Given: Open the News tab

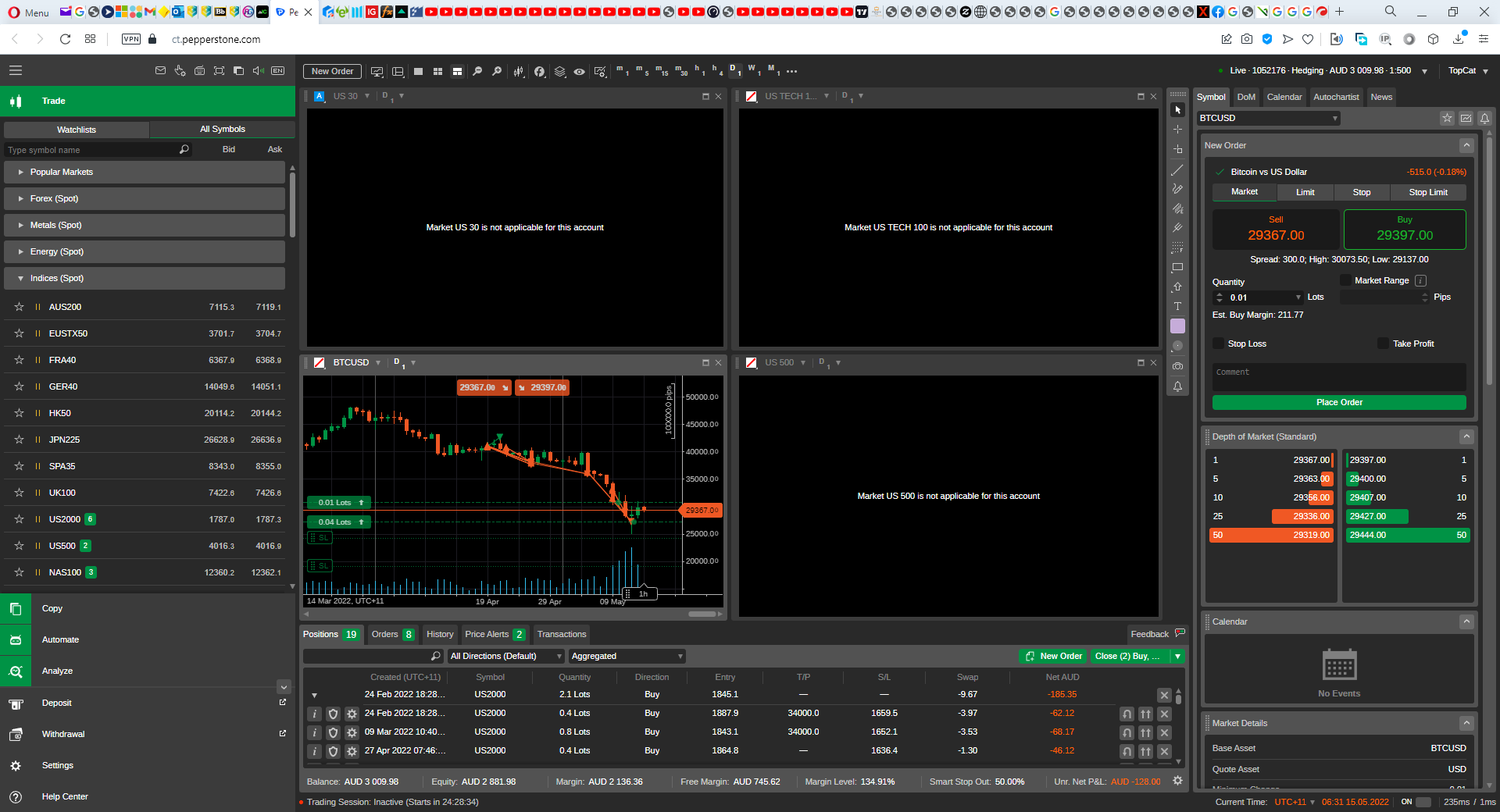Looking at the screenshot, I should coord(1381,97).
